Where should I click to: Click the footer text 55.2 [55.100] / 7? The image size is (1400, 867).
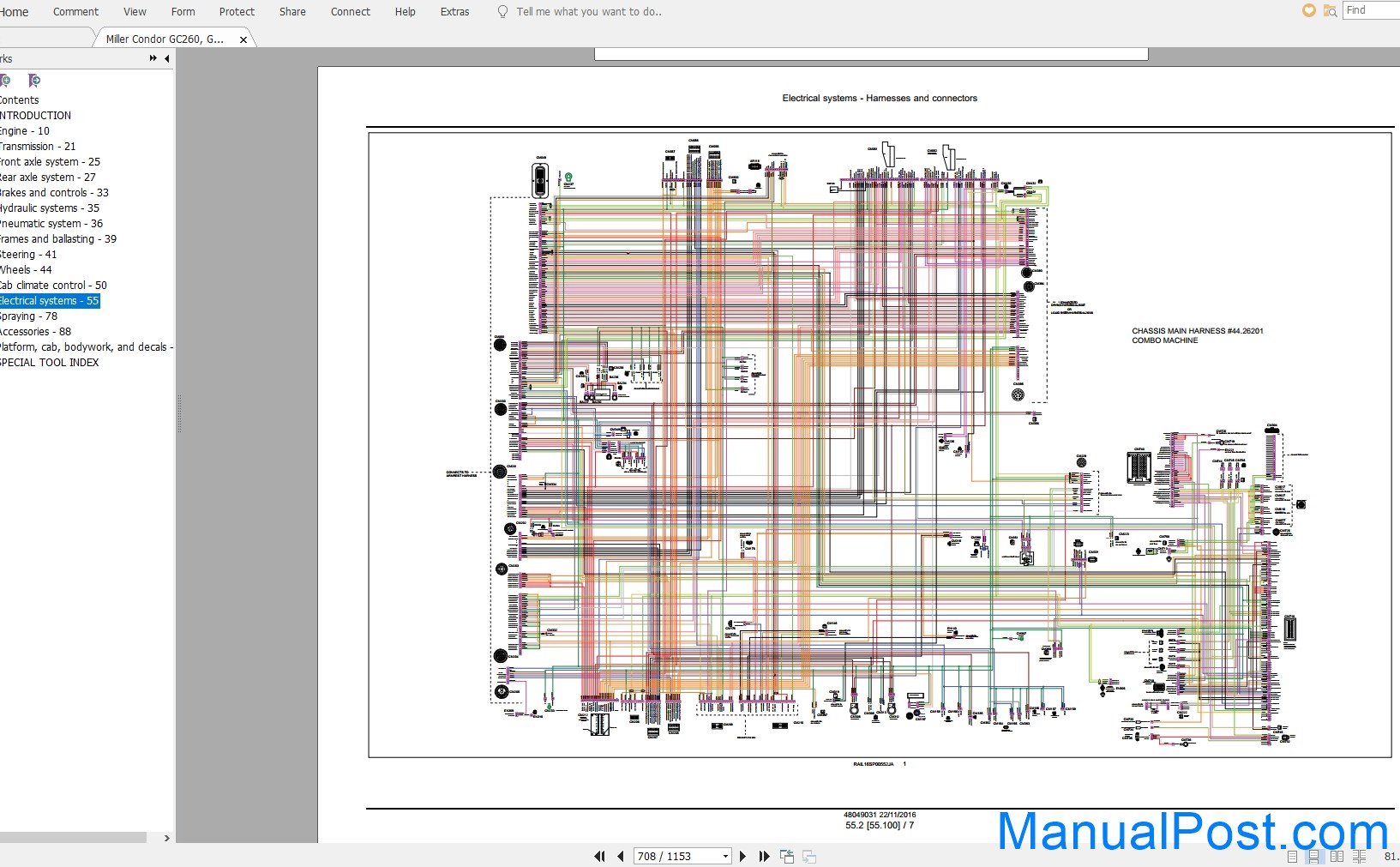[880, 826]
